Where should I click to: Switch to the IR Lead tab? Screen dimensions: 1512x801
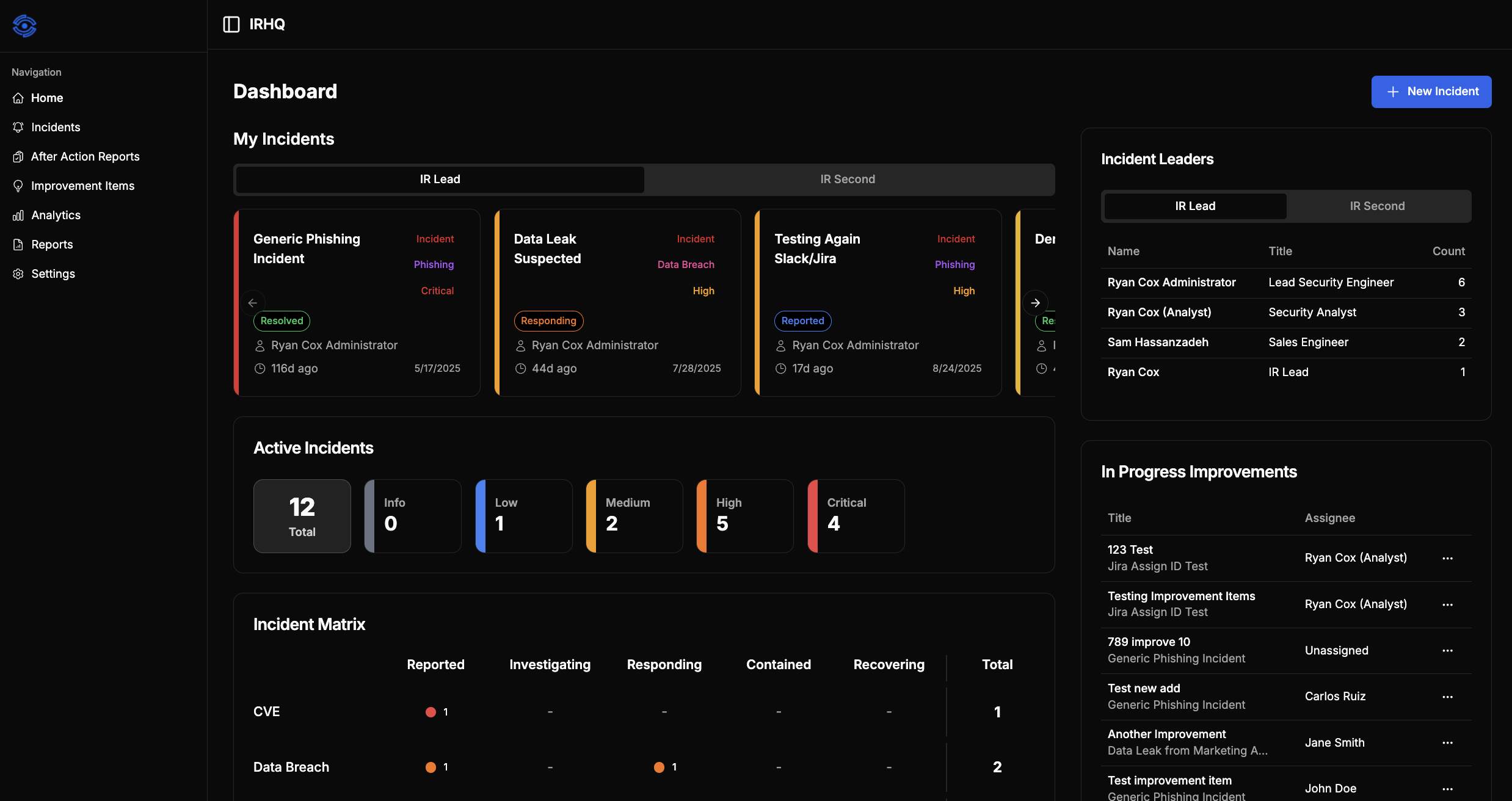click(x=439, y=179)
